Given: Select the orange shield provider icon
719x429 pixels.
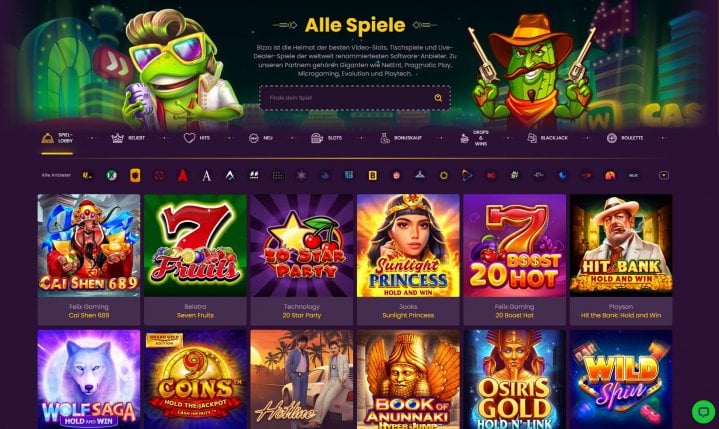Looking at the screenshot, I should tap(135, 175).
